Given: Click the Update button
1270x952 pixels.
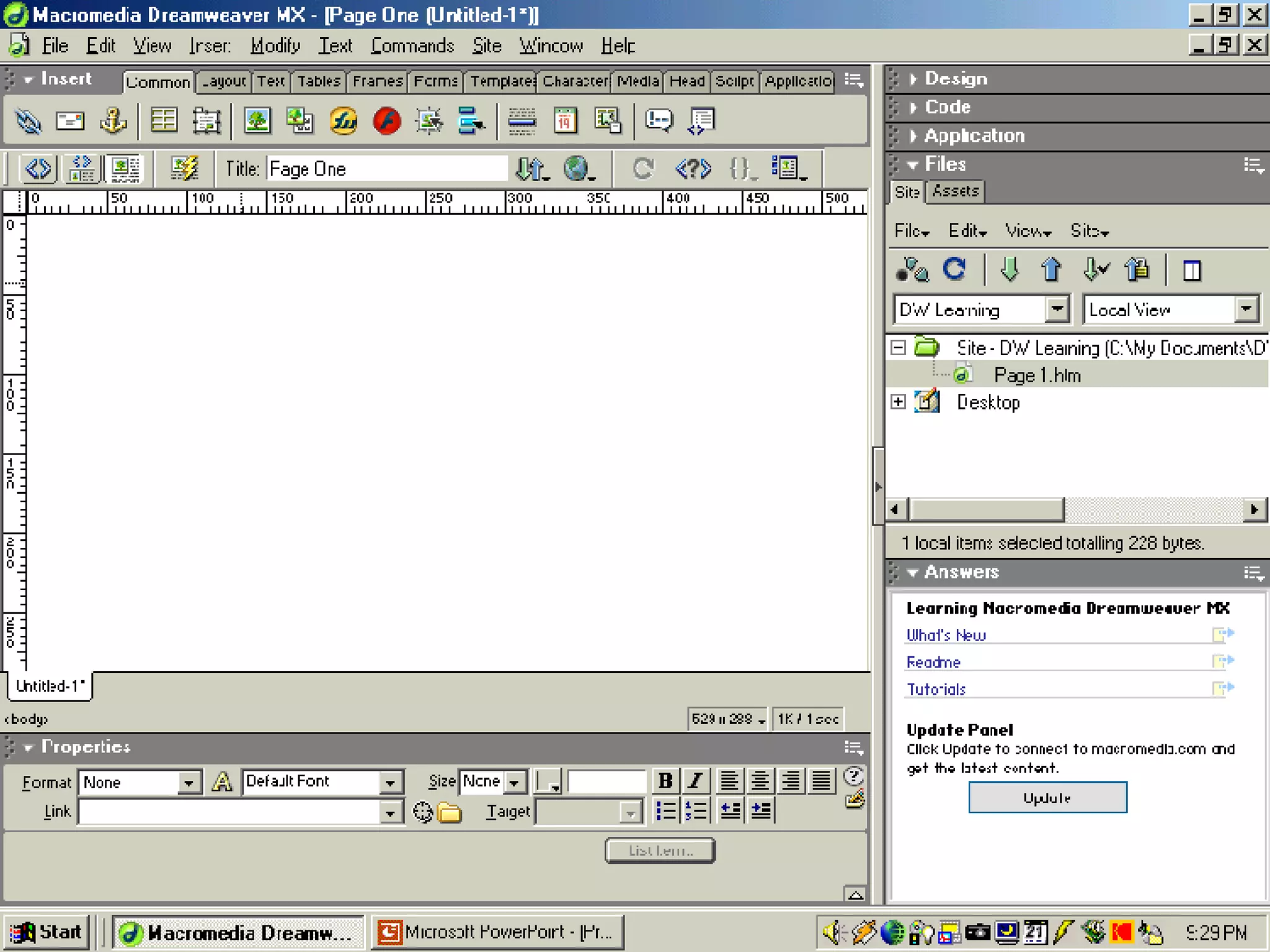Looking at the screenshot, I should click(1047, 798).
